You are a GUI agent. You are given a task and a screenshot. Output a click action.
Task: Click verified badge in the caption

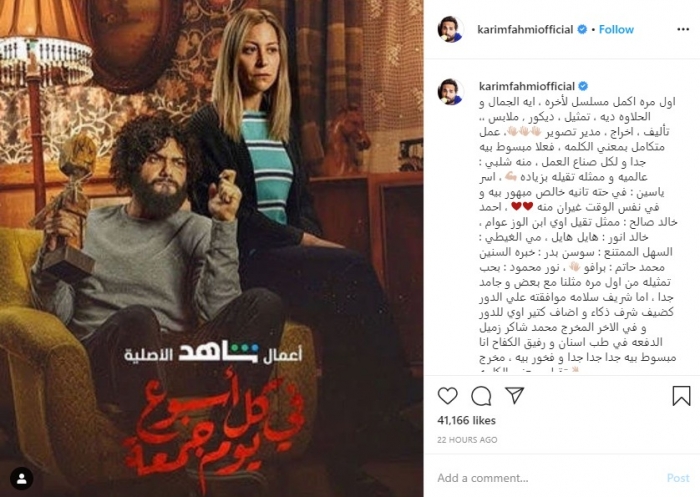(x=583, y=86)
